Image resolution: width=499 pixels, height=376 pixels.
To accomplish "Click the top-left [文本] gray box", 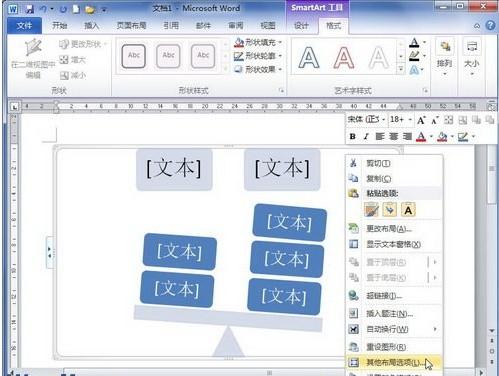I will (x=174, y=170).
